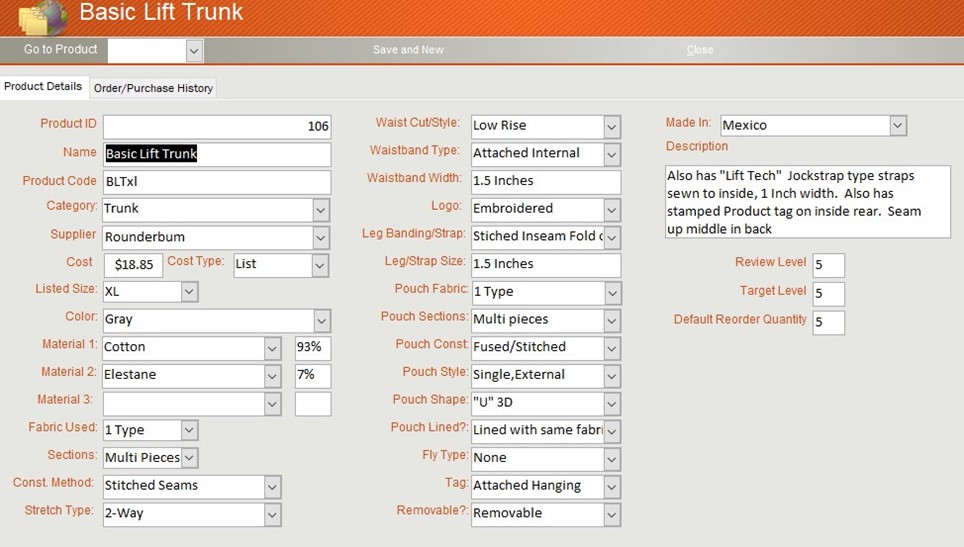
Task: Open the Listed Size dropdown
Action: coord(189,292)
